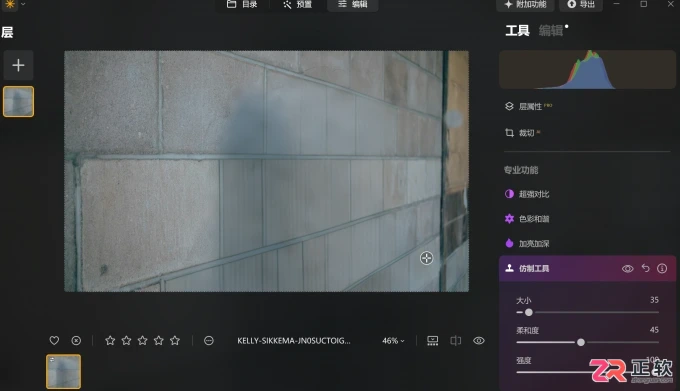Image resolution: width=680 pixels, height=391 pixels.
Task: Click the 专业功能 section heading
Action: 521,170
